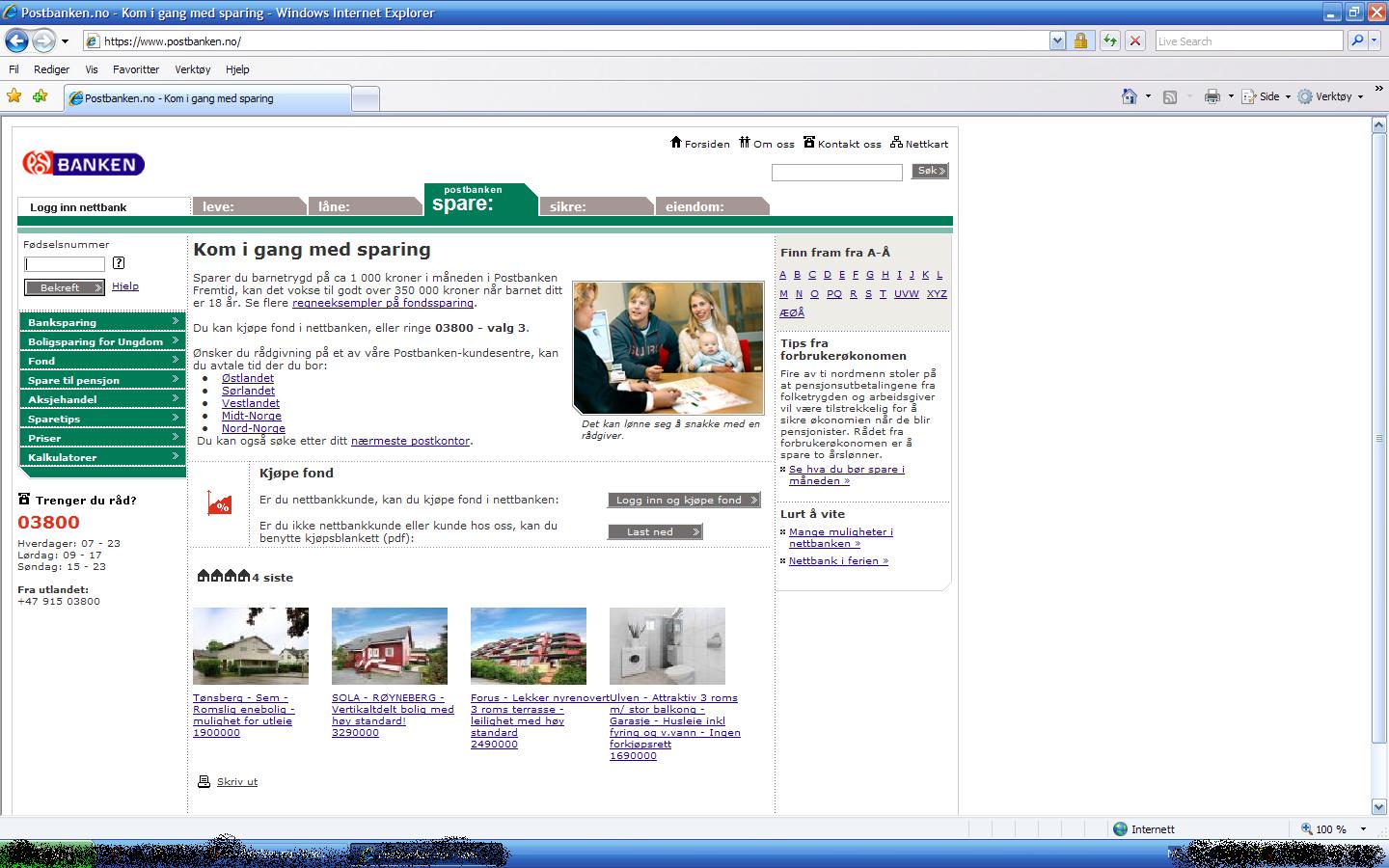Click the Om oss link
Viewport: 1389px width, 868px height.
pyautogui.click(x=767, y=144)
